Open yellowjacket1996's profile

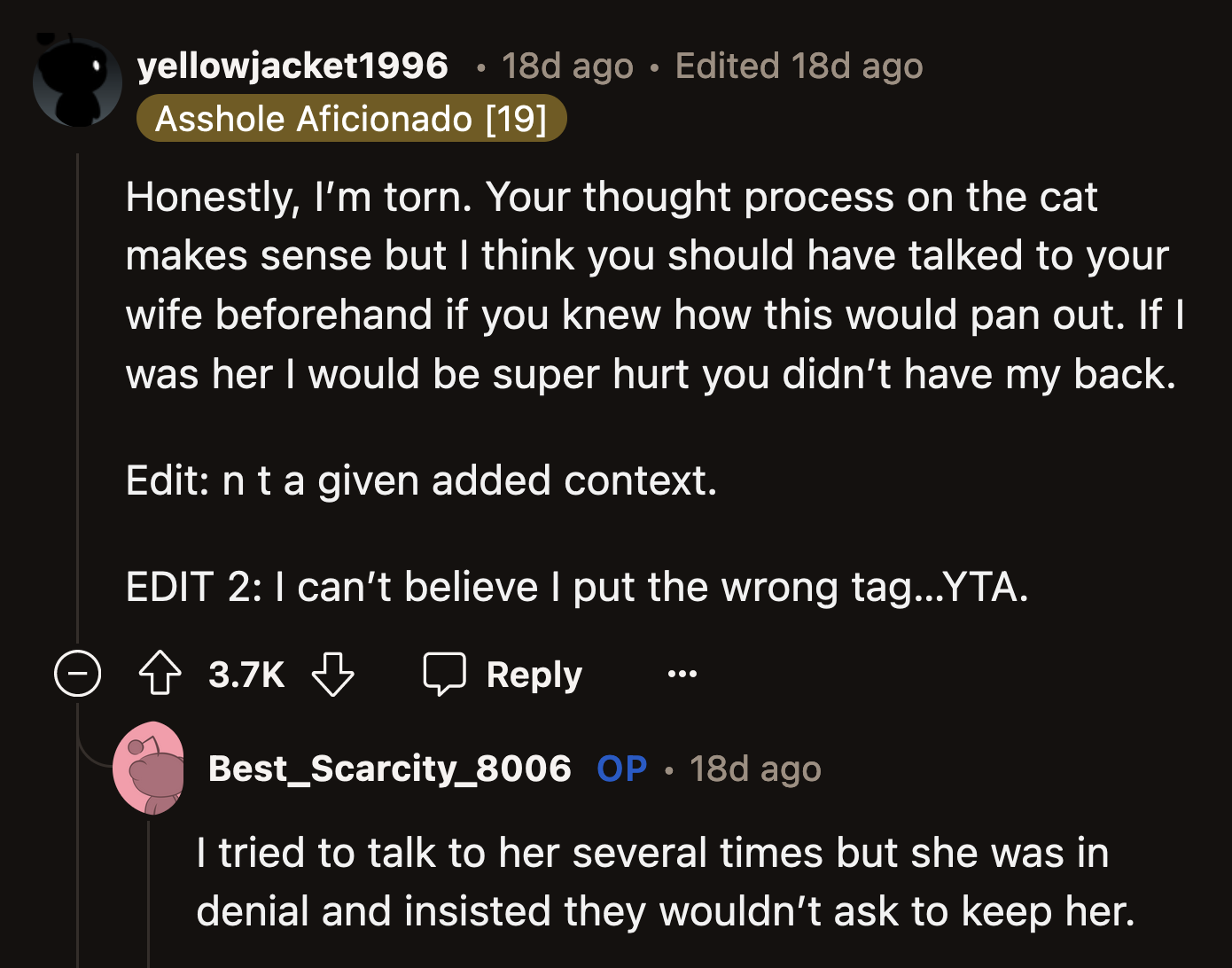[292, 65]
